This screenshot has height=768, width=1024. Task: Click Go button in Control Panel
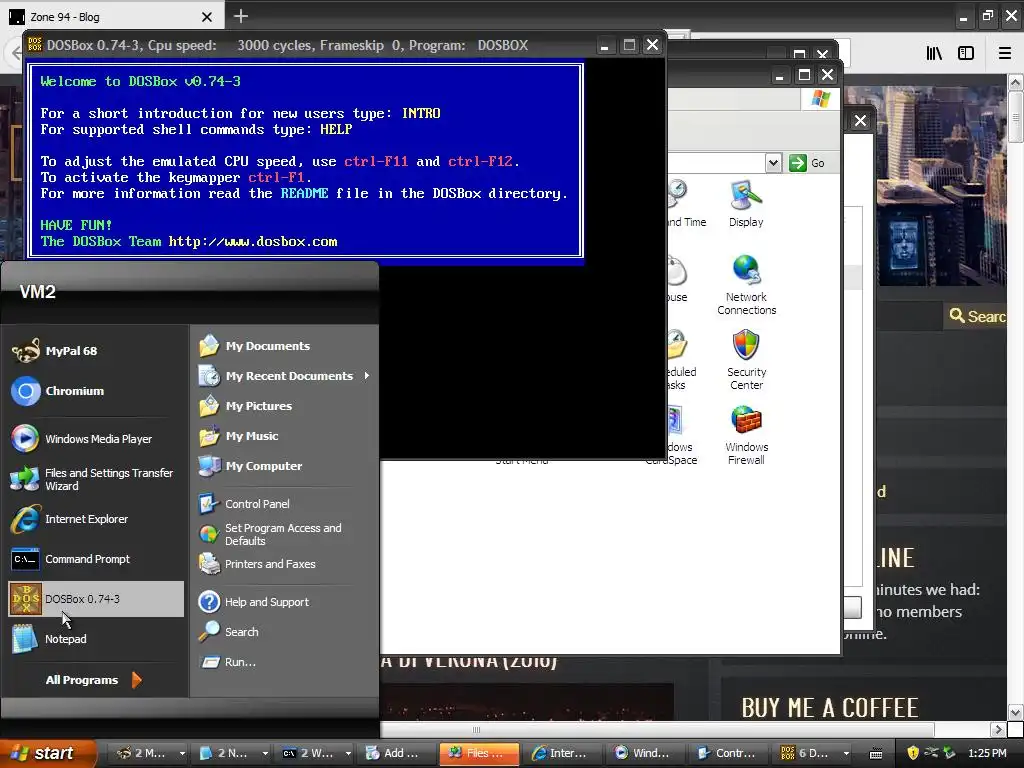tap(808, 163)
